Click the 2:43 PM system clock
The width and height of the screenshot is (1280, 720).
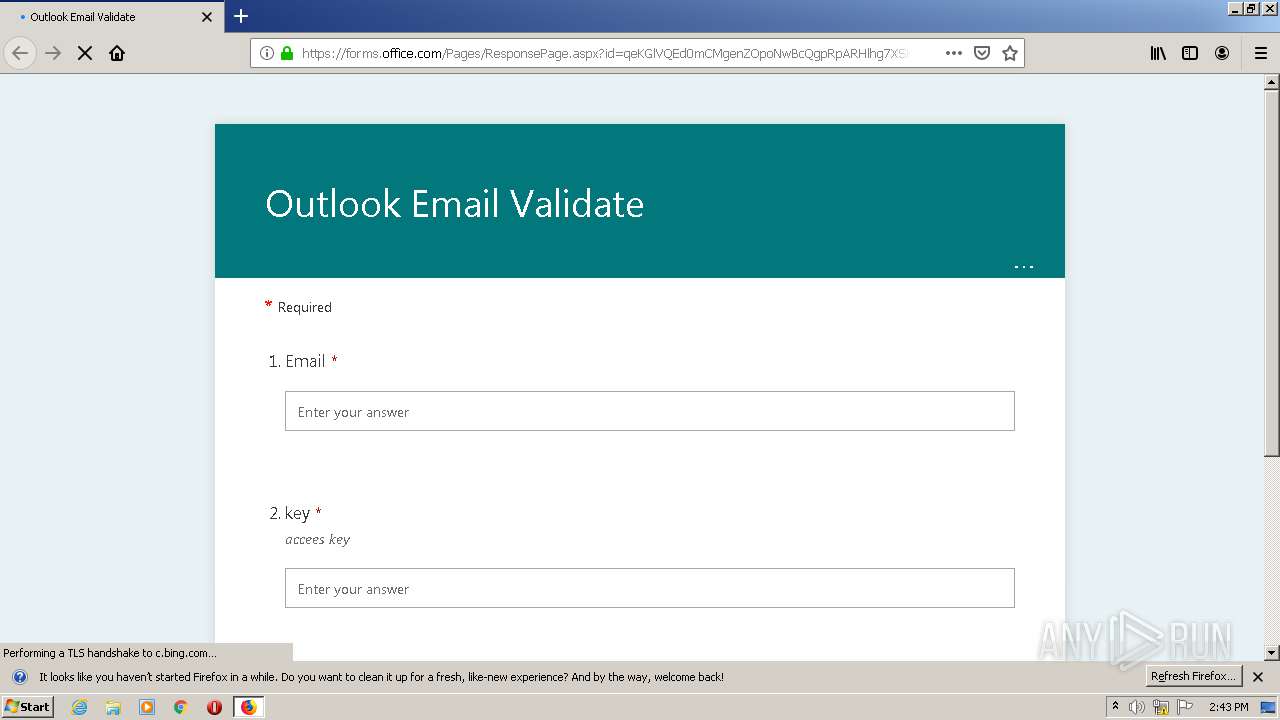1229,707
